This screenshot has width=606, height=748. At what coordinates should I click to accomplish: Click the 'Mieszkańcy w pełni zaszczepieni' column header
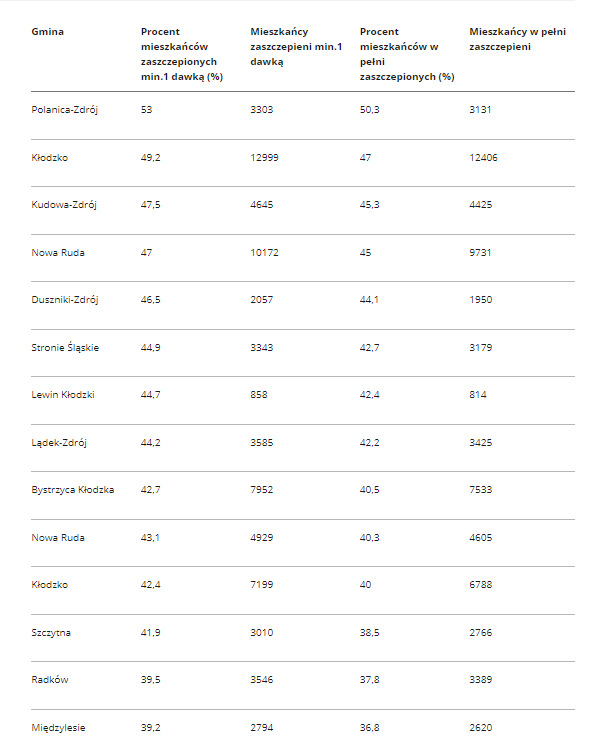click(x=517, y=39)
